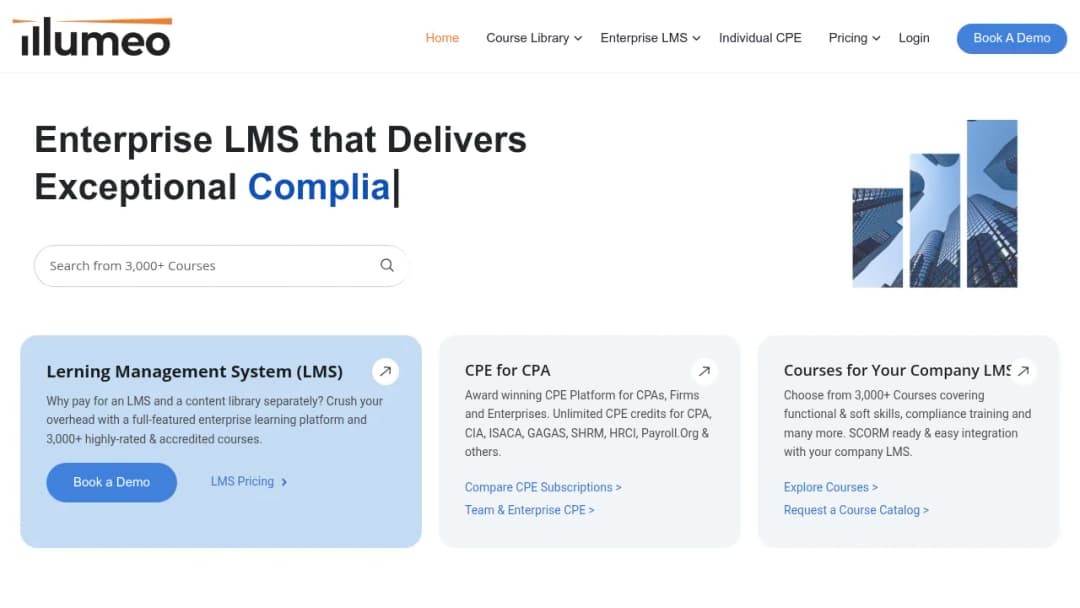Screen dimensions: 1080x608
Task: Open the Request a Course Catalog link
Action: 856,510
